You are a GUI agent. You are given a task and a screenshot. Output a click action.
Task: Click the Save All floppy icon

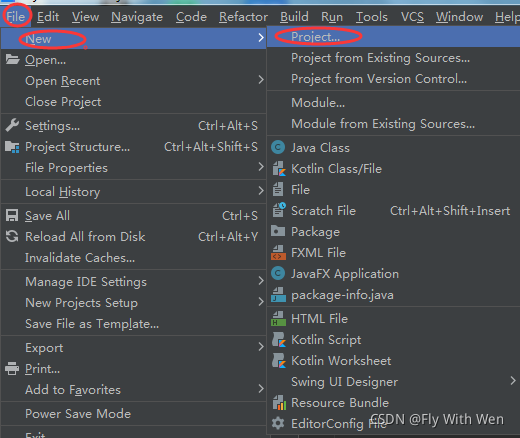pos(12,215)
